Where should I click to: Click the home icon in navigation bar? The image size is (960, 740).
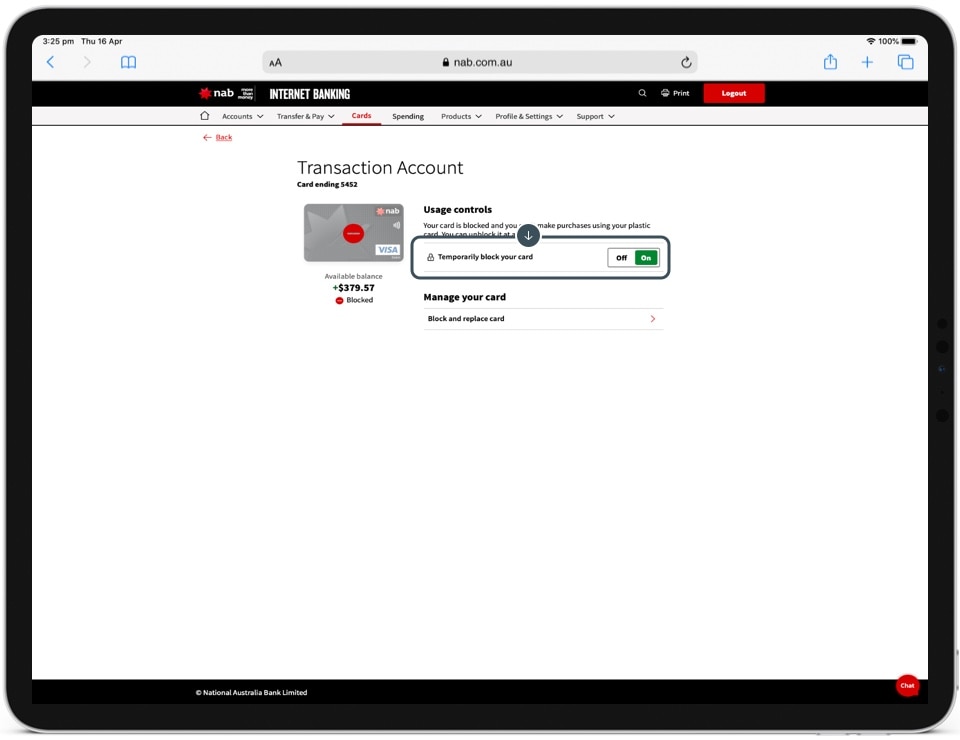coord(205,116)
